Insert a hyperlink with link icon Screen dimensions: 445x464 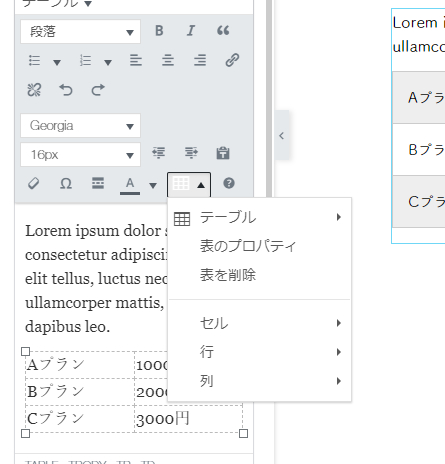[x=232, y=60]
